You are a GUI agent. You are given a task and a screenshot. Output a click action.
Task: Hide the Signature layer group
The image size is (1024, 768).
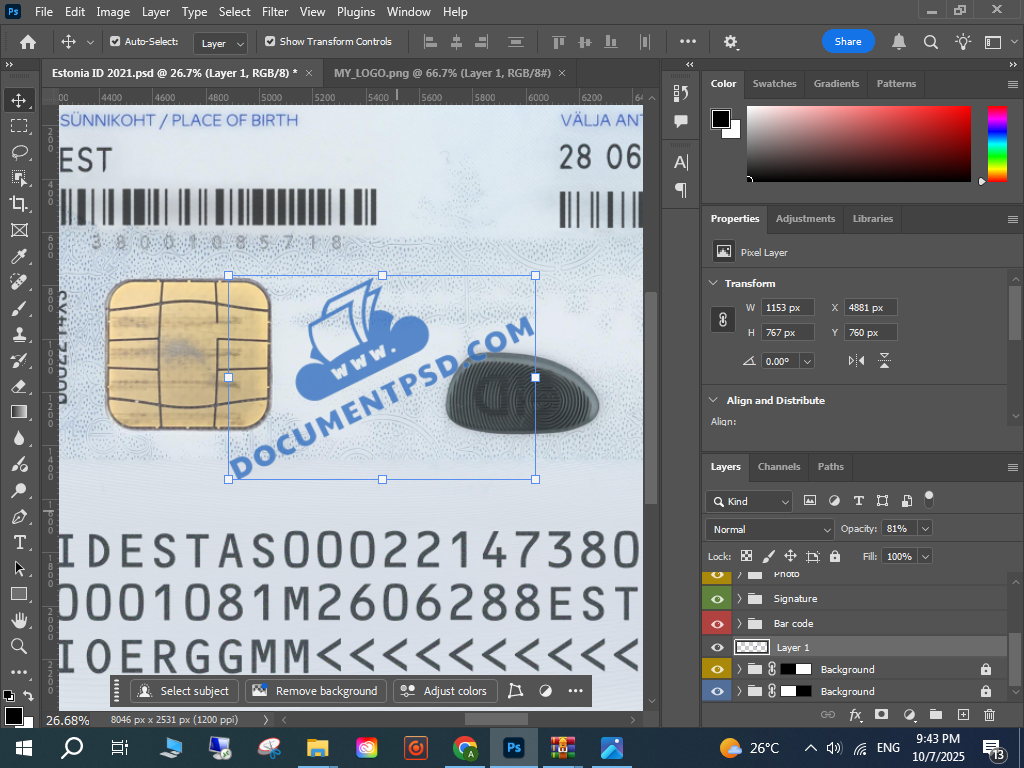pos(717,599)
